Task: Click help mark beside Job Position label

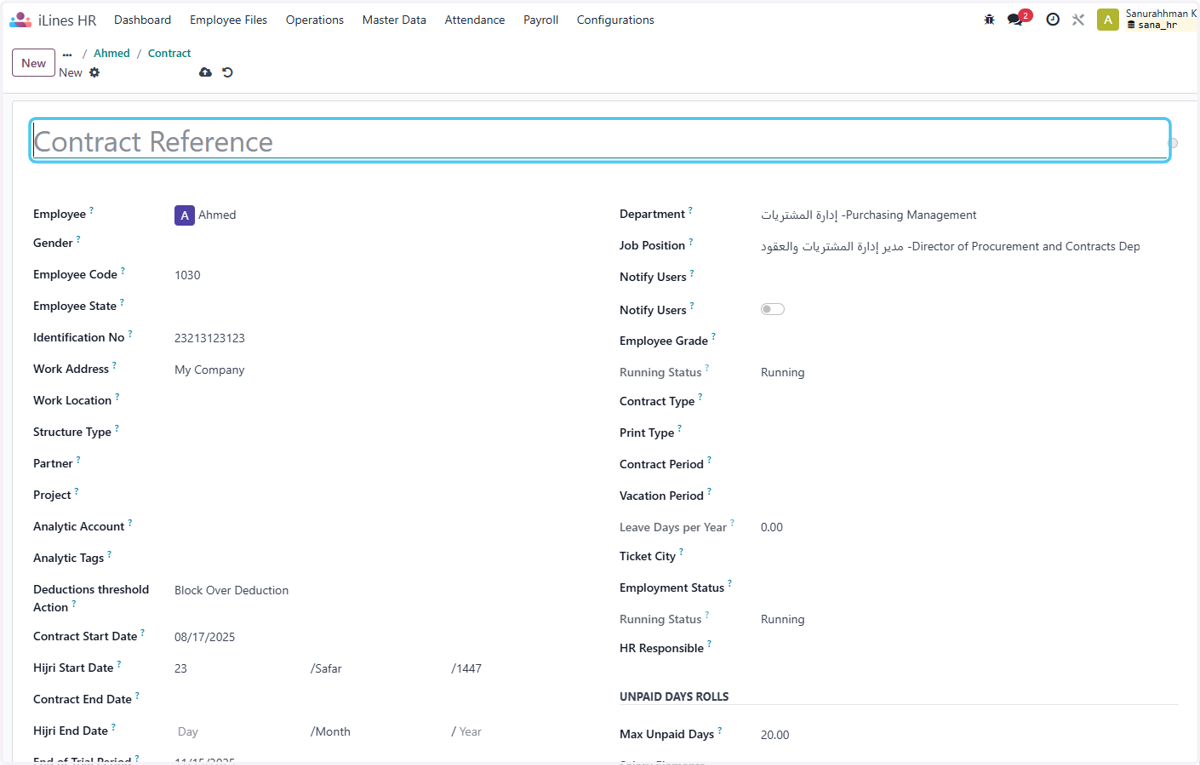Action: (x=691, y=241)
